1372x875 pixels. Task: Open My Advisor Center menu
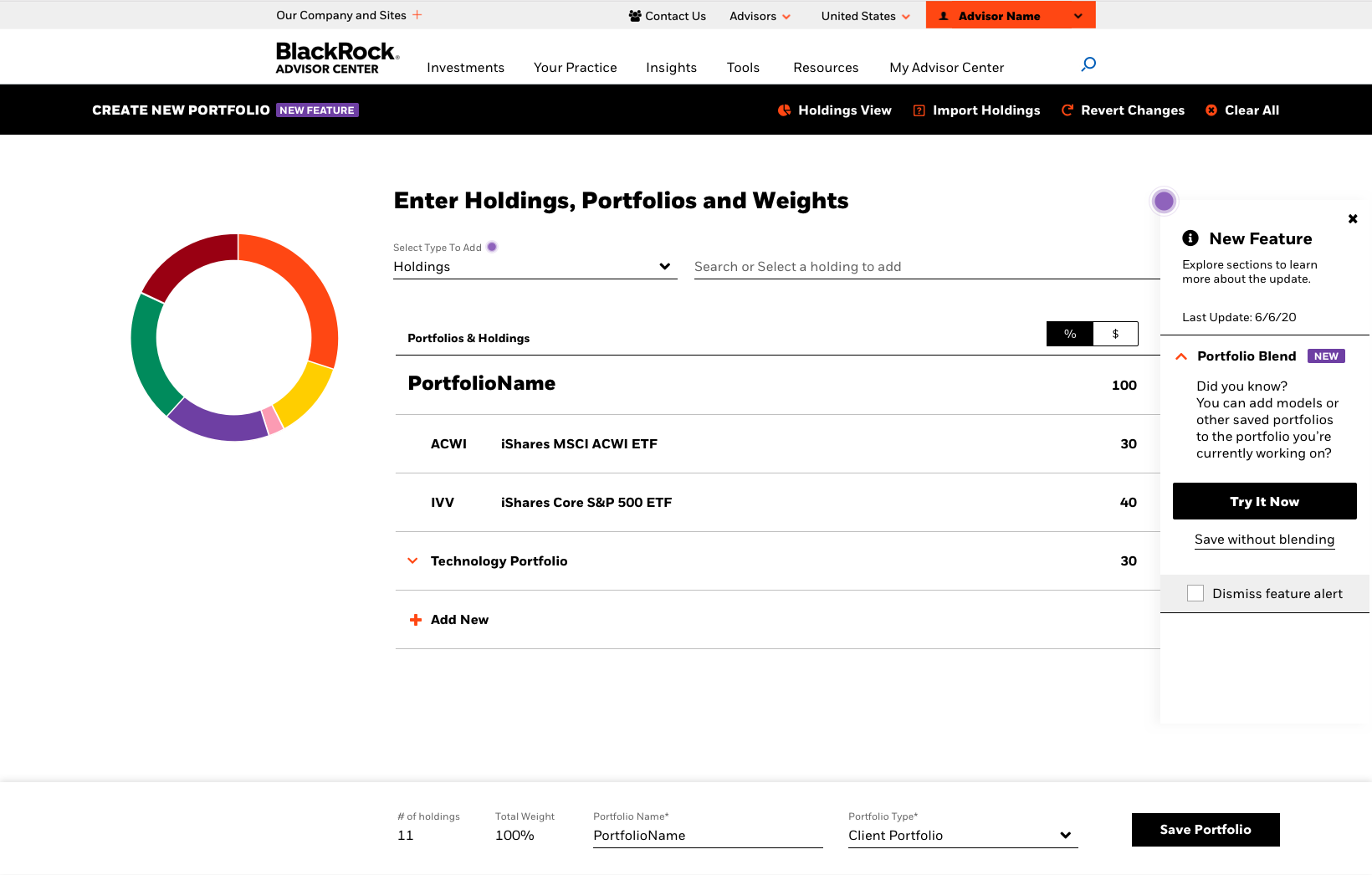[947, 68]
